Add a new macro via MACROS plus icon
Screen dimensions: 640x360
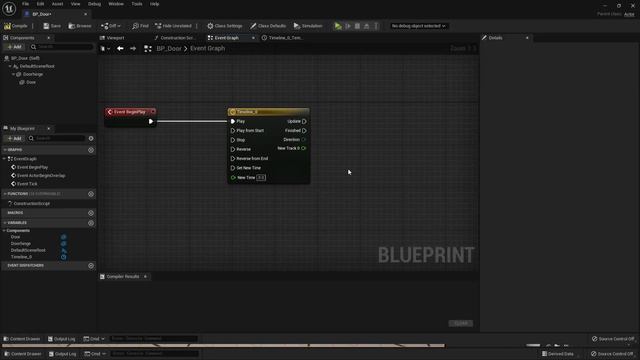pyautogui.click(x=91, y=213)
